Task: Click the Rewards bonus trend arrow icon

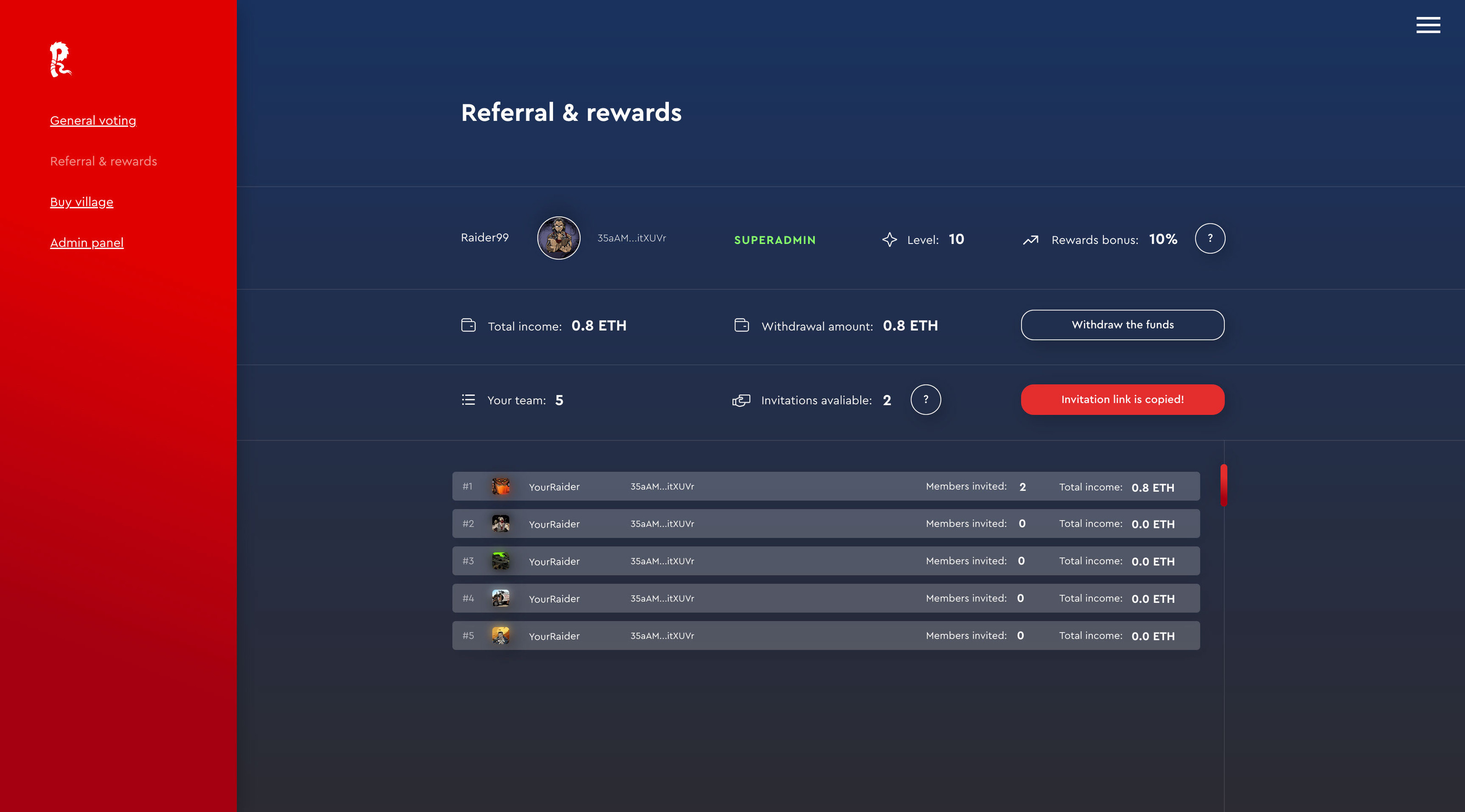Action: [x=1031, y=240]
